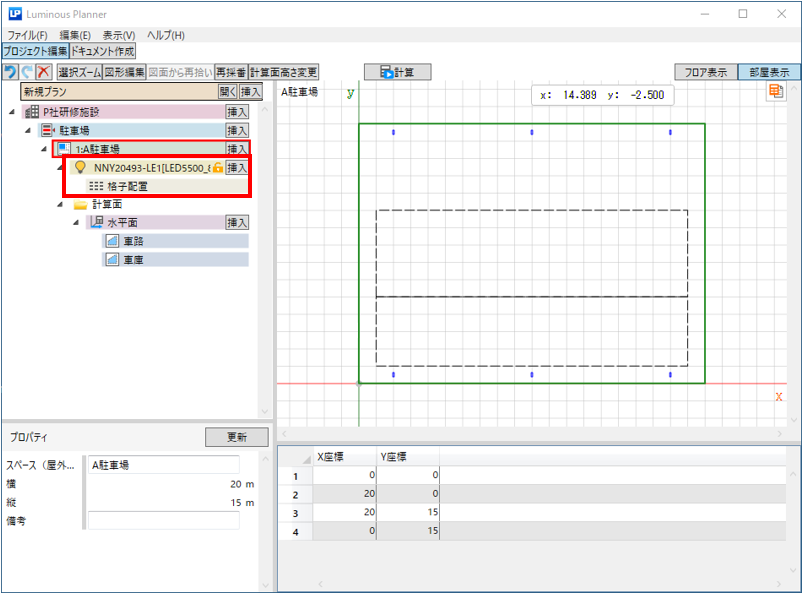Collapse the 駐車場 tree node
This screenshot has width=805, height=596.
(28, 130)
